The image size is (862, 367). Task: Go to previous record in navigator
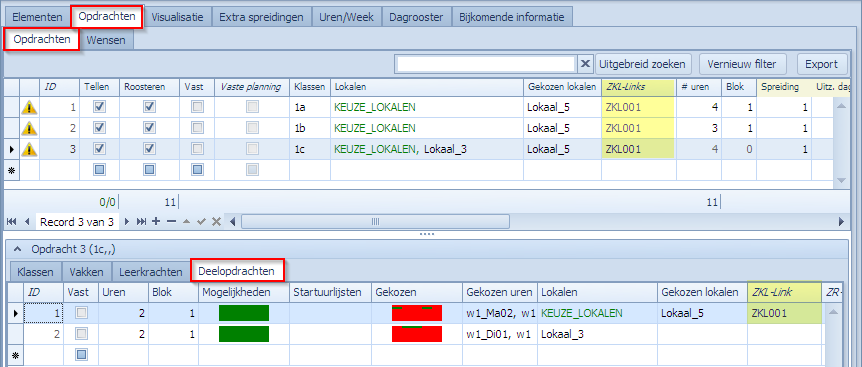click(x=26, y=221)
